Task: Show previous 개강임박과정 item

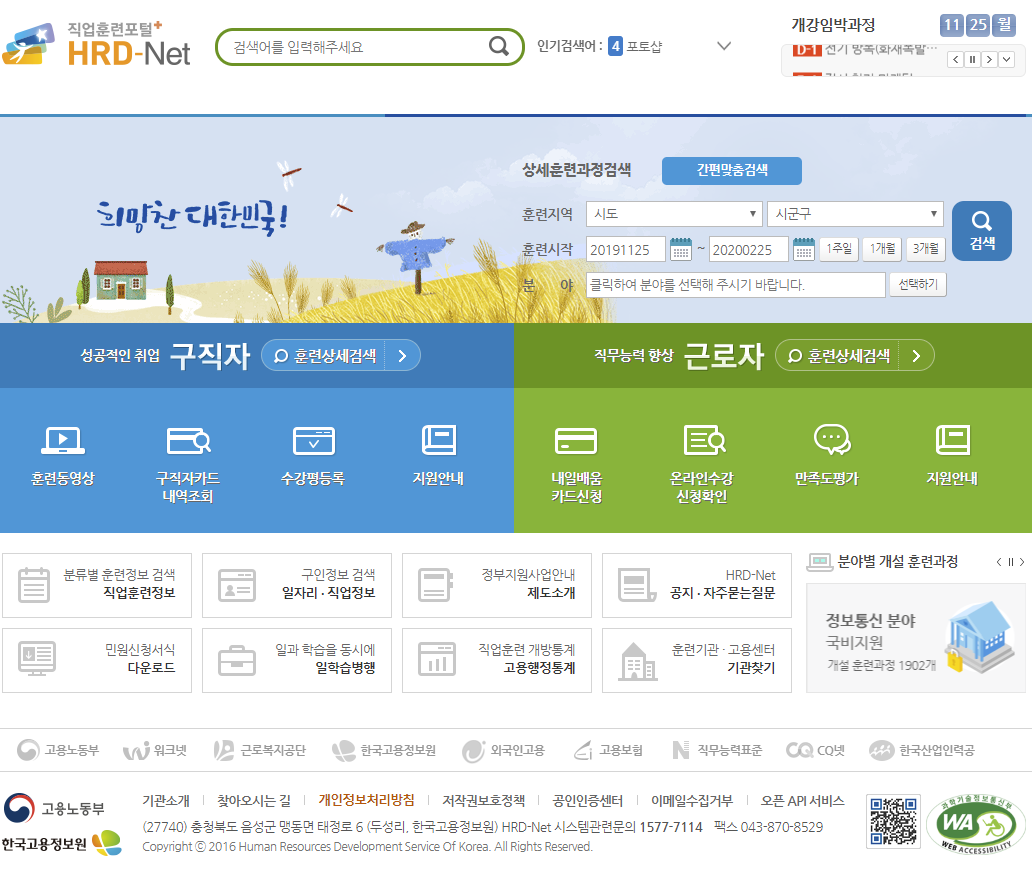Action: tap(956, 59)
